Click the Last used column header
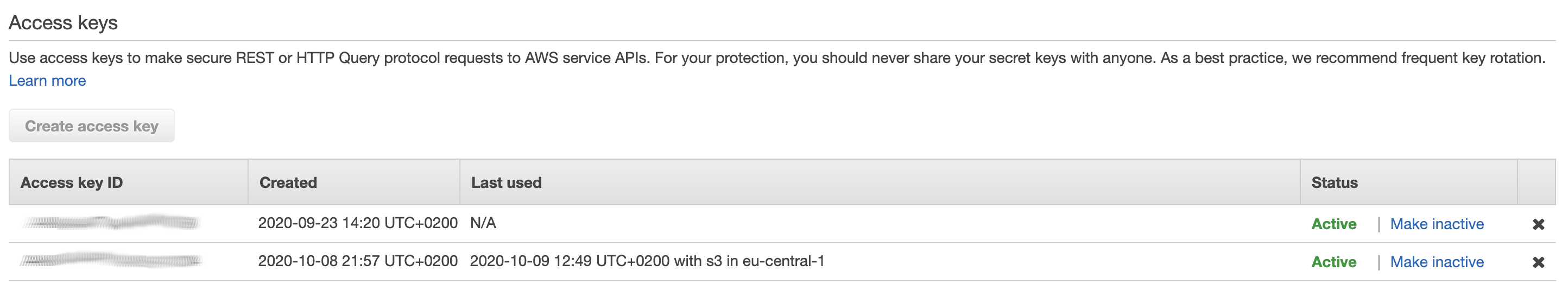 [x=506, y=182]
